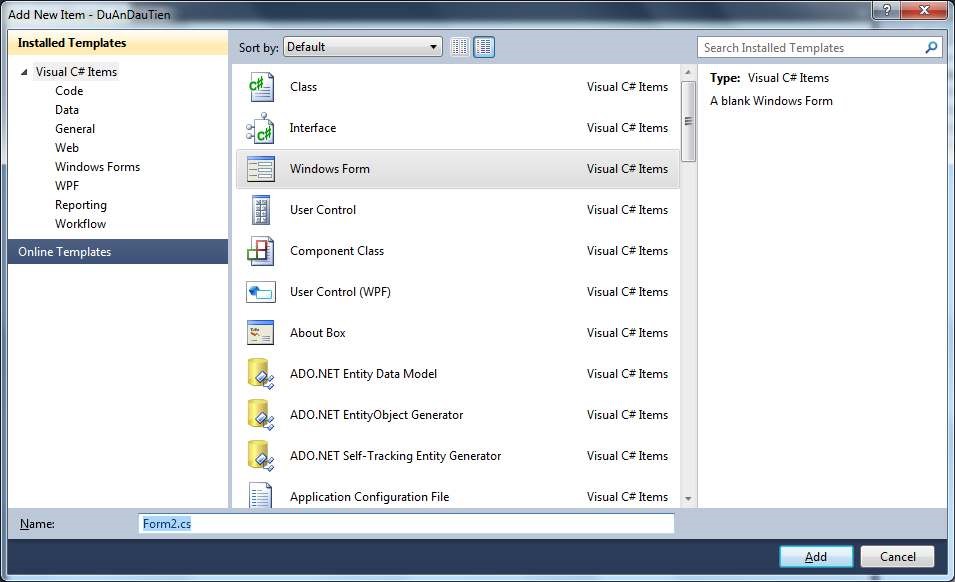Click the Windows Form template icon
This screenshot has width=955, height=582.
[260, 169]
